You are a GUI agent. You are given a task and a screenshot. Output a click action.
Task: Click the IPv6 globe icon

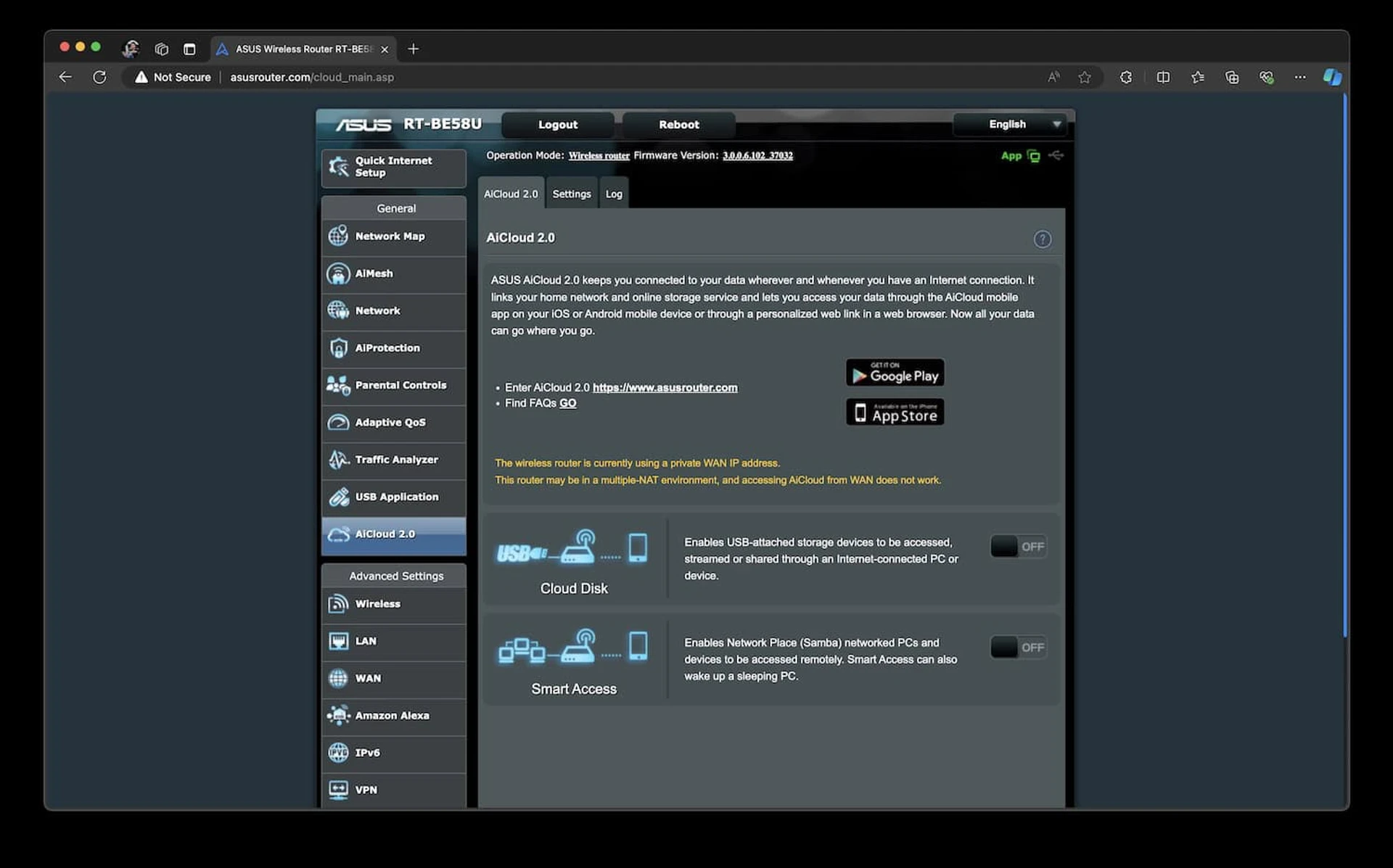pyautogui.click(x=338, y=753)
